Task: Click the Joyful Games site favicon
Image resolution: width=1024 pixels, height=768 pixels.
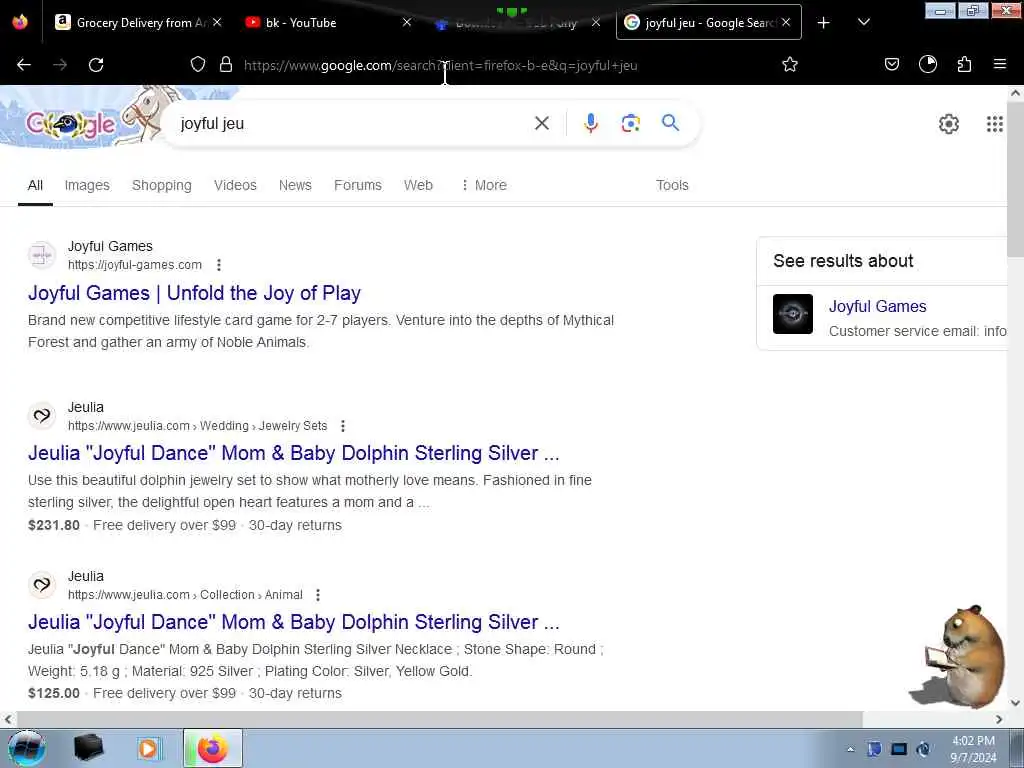Action: click(42, 255)
